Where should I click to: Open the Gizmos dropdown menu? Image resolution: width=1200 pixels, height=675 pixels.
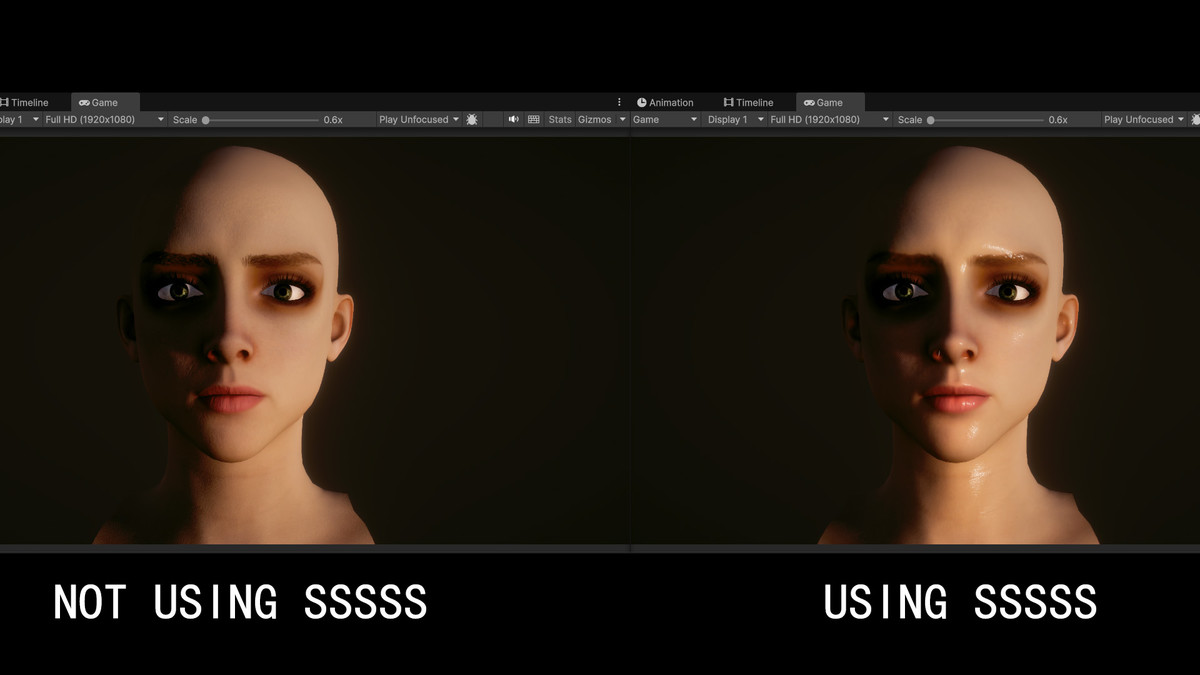click(x=621, y=119)
